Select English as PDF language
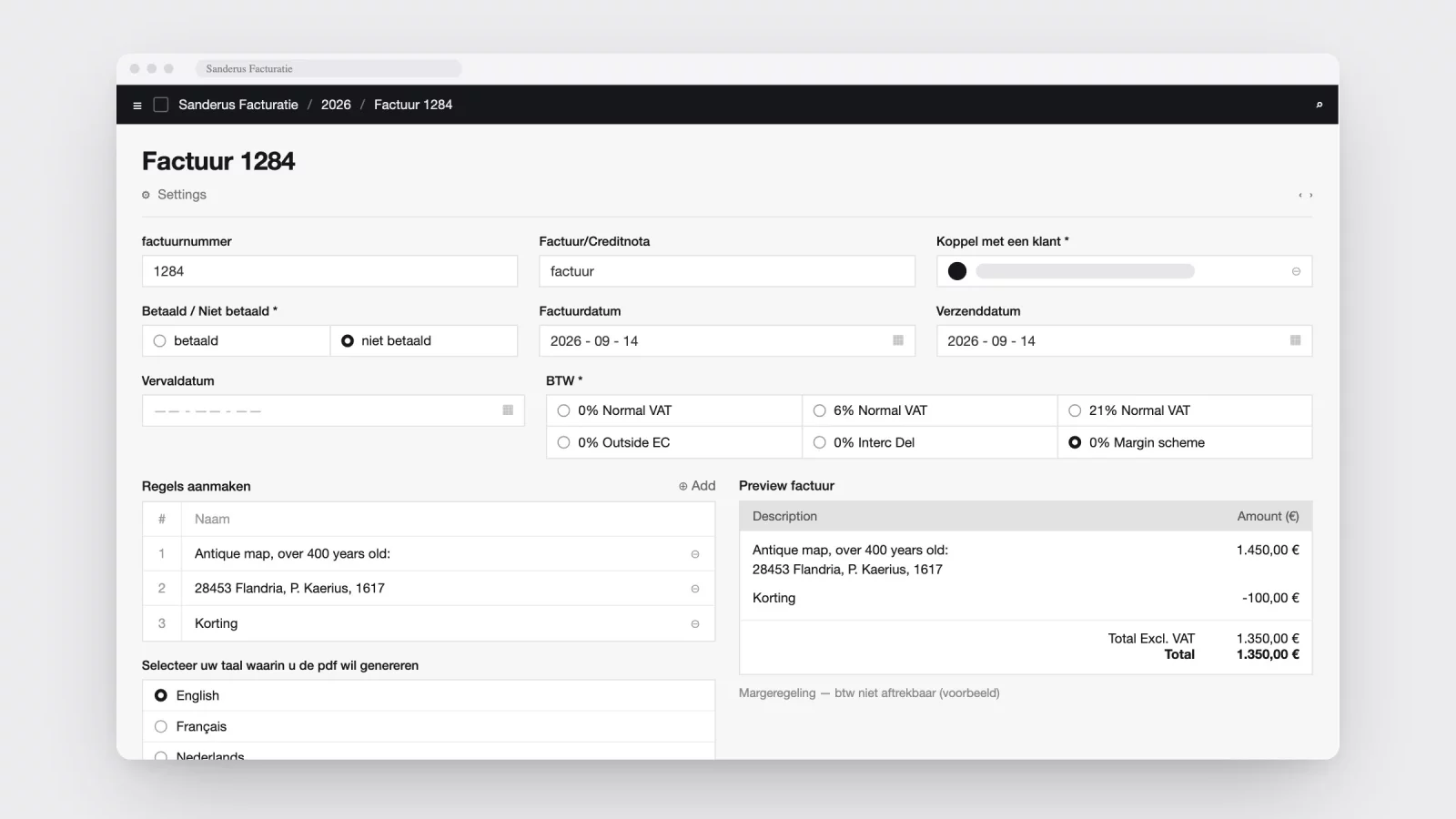The image size is (1456, 819). point(429,695)
